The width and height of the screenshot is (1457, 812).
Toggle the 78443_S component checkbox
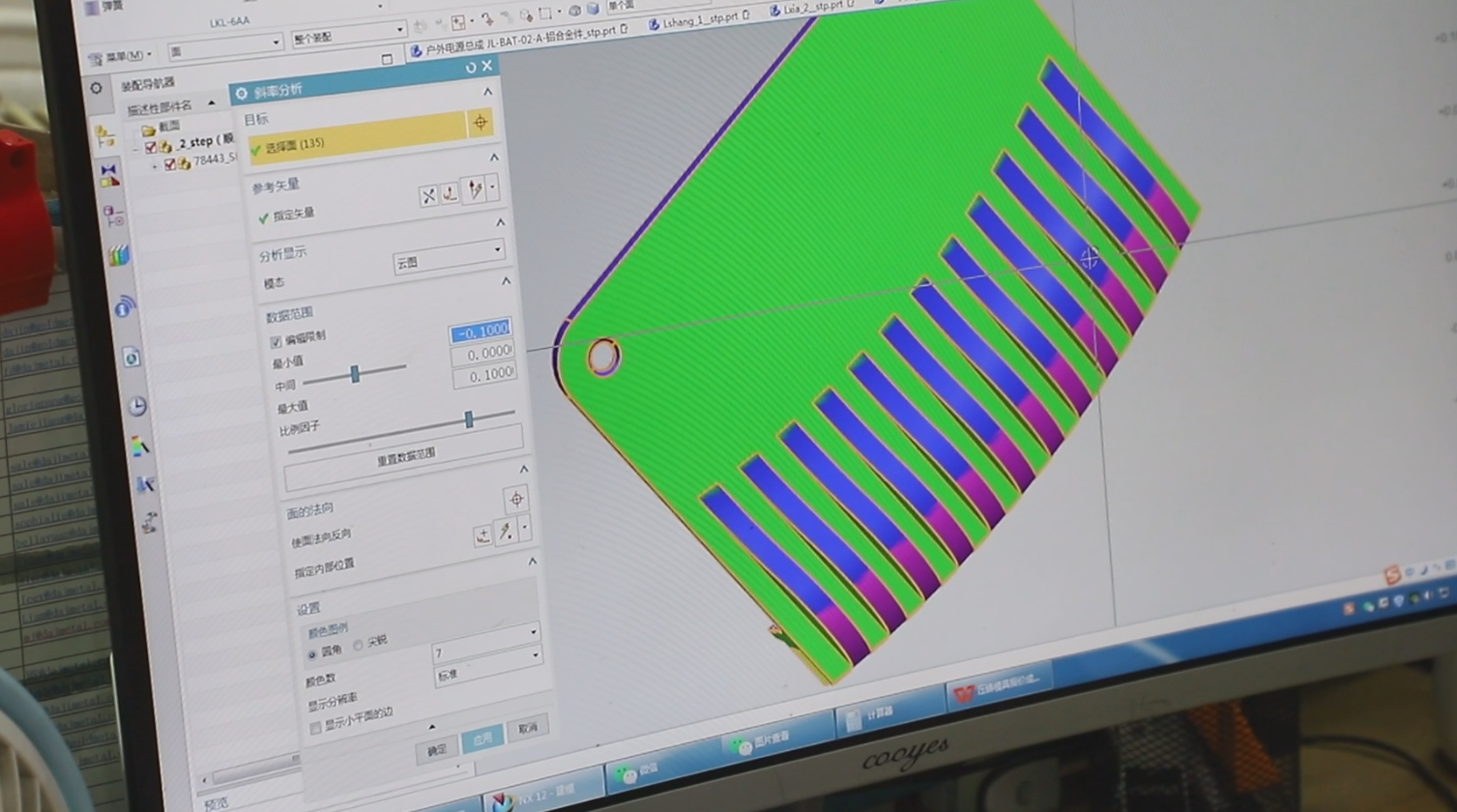point(170,164)
